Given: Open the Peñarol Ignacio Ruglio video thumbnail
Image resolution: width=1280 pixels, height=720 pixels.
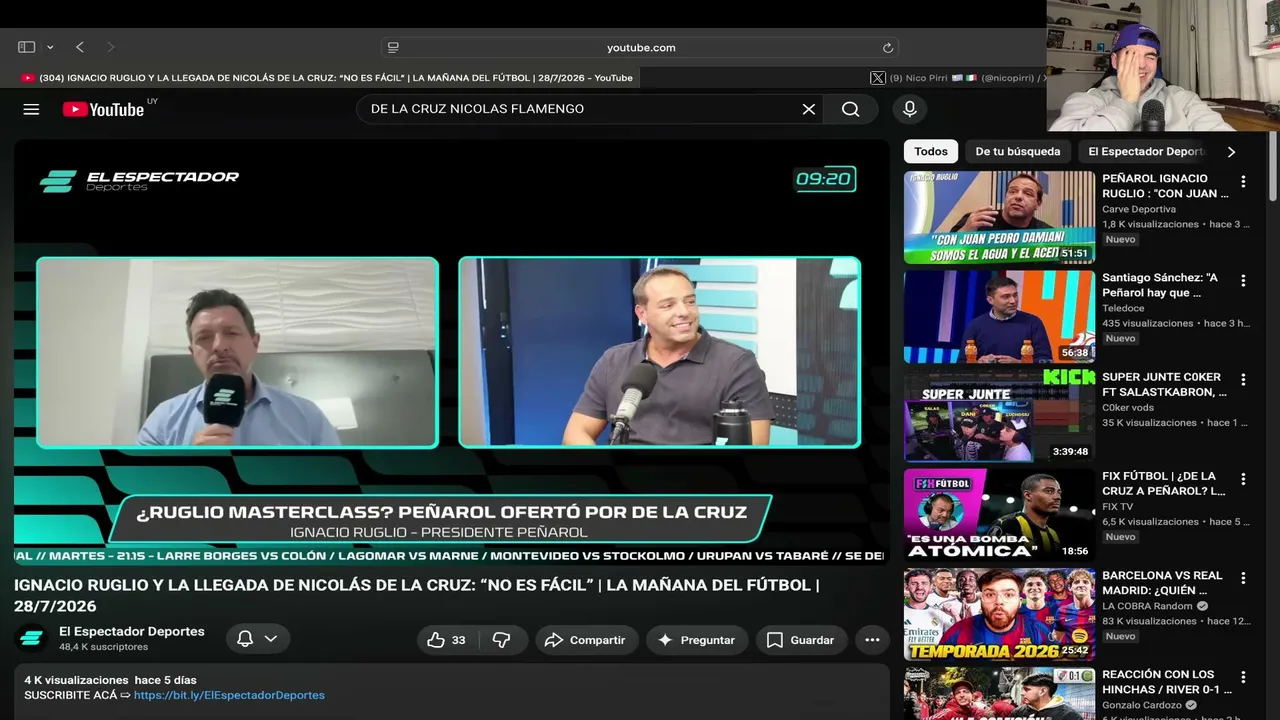Looking at the screenshot, I should point(999,217).
